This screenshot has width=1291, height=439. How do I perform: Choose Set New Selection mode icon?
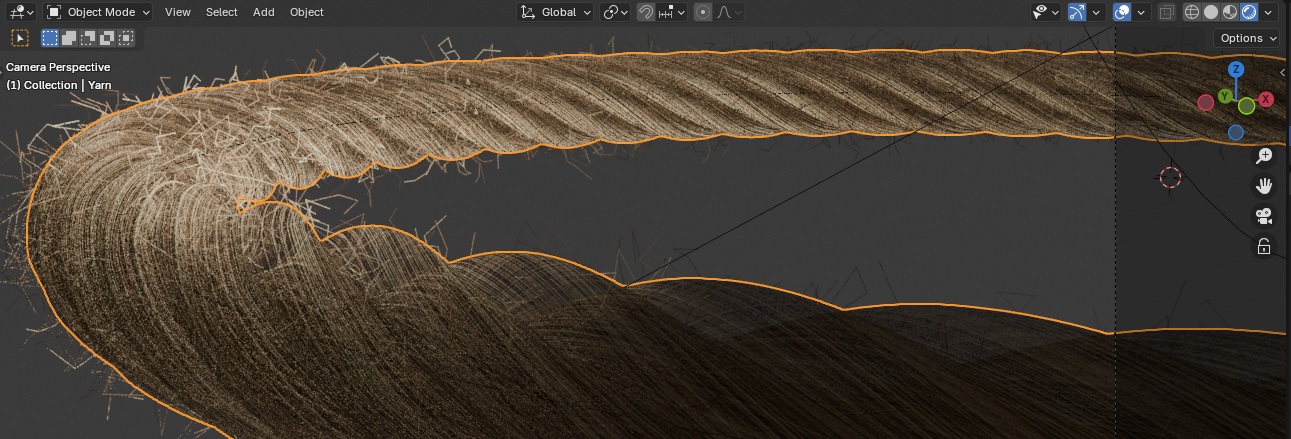[x=50, y=38]
